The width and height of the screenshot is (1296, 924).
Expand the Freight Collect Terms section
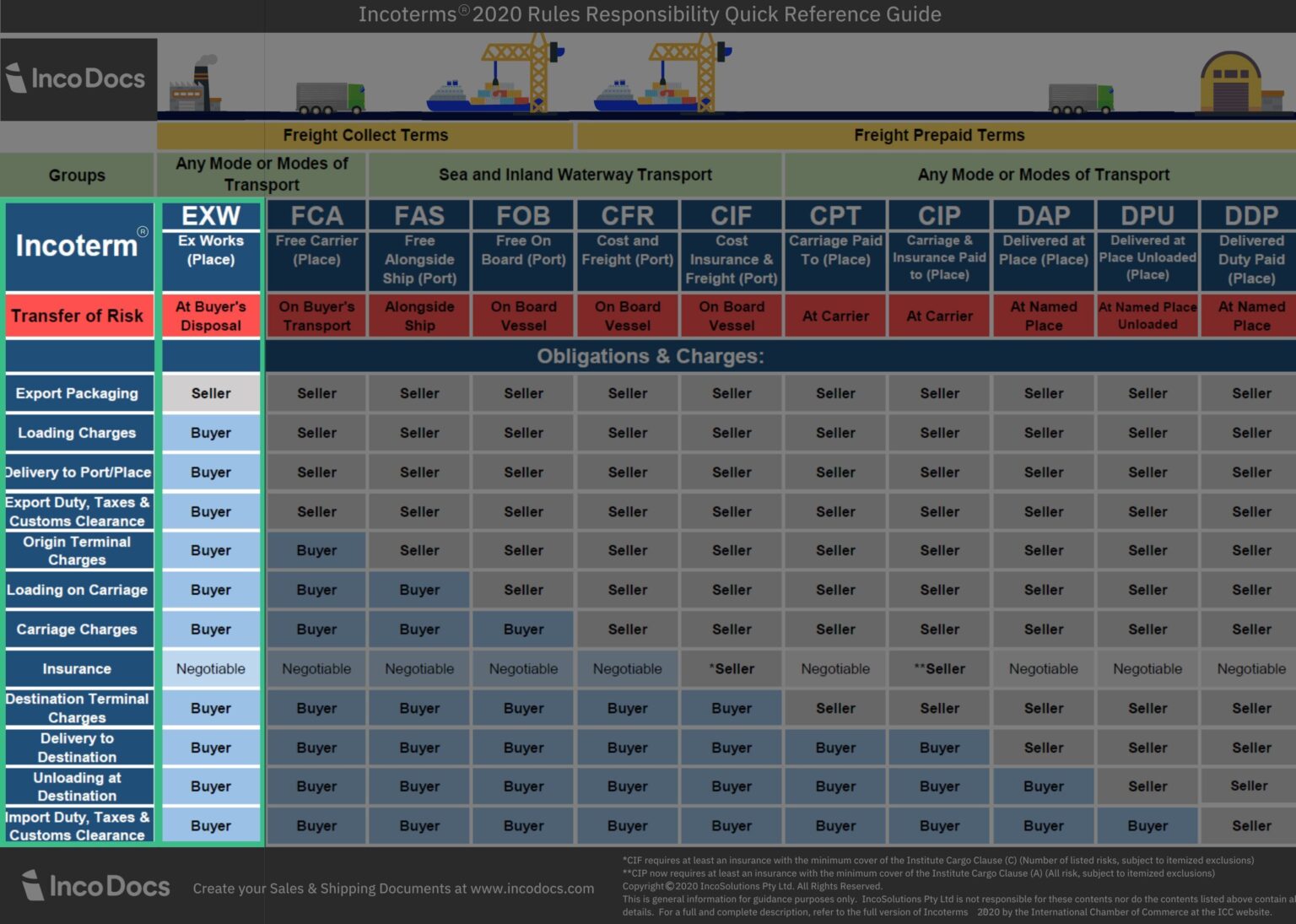pos(366,135)
